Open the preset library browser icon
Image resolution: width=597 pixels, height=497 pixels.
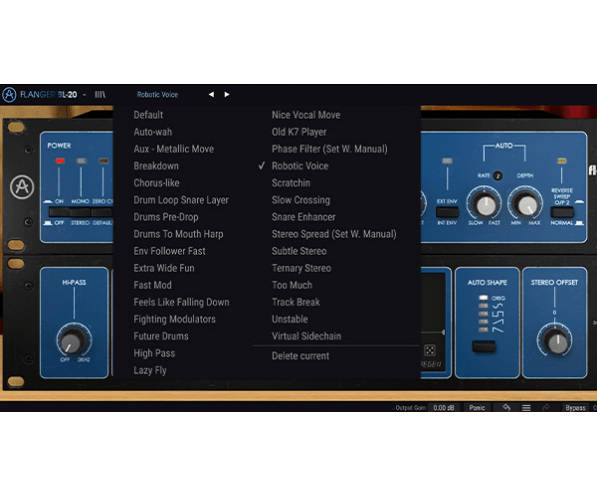100,94
